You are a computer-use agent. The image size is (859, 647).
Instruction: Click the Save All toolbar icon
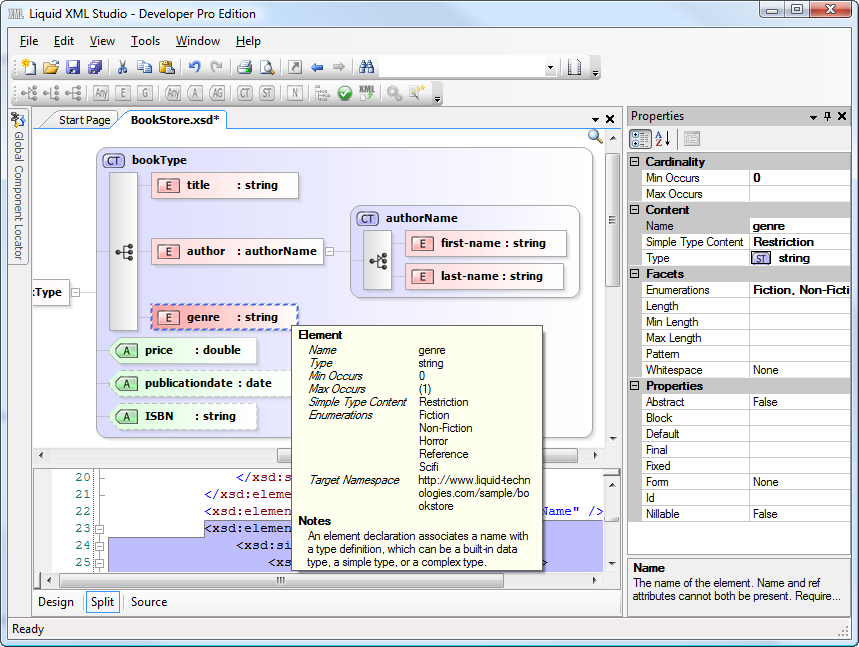point(95,67)
